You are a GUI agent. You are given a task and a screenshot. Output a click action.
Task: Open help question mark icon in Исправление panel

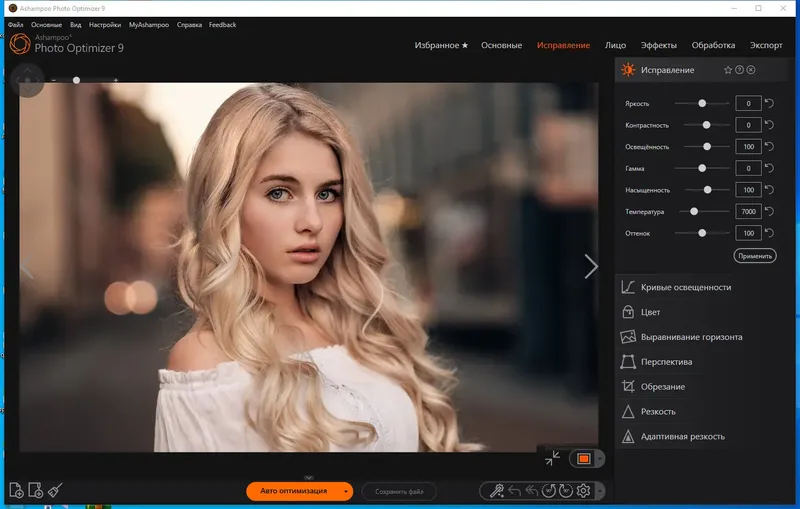coord(740,70)
